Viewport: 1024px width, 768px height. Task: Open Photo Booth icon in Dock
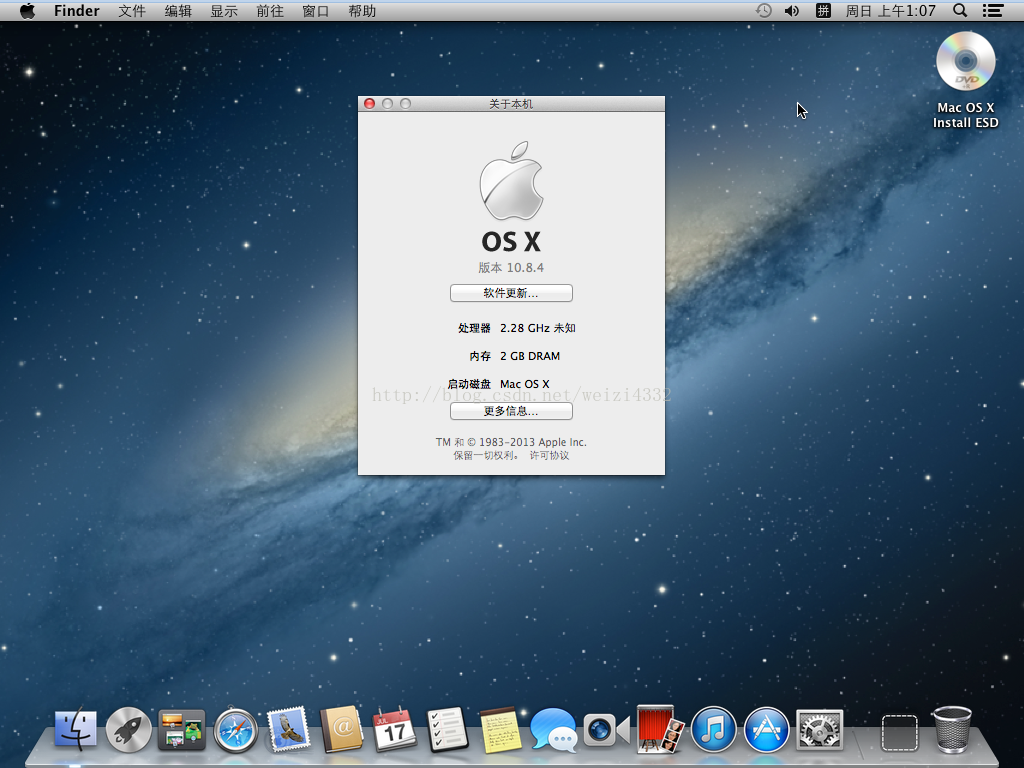(660, 729)
